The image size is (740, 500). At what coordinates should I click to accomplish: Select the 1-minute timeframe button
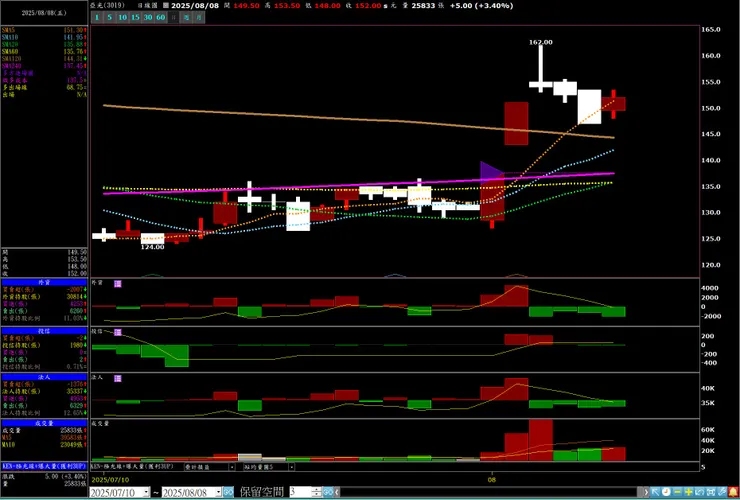[97, 17]
